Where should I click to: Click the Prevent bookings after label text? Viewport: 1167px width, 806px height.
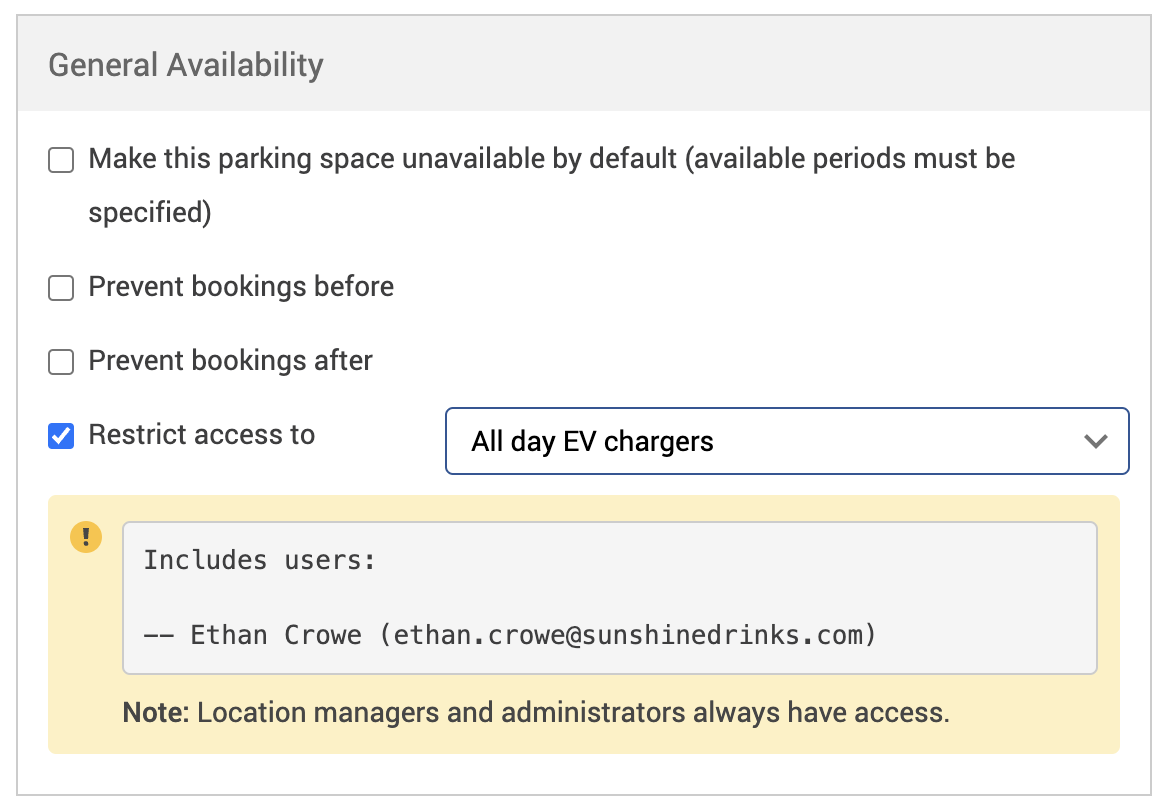tap(230, 361)
